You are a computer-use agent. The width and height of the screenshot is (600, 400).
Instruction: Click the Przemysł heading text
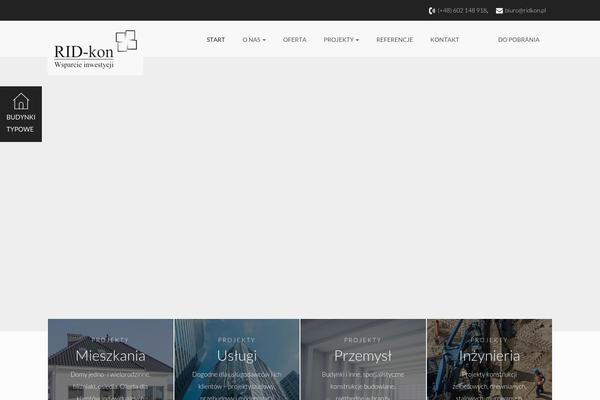(363, 356)
